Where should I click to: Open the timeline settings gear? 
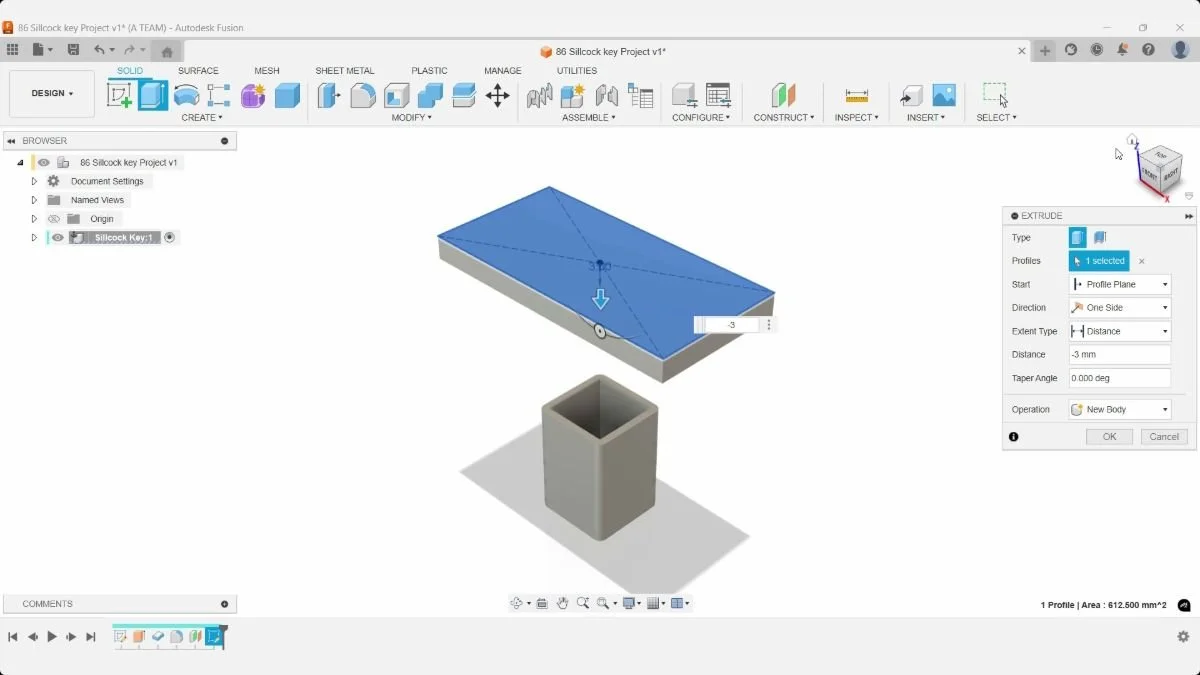(1183, 637)
